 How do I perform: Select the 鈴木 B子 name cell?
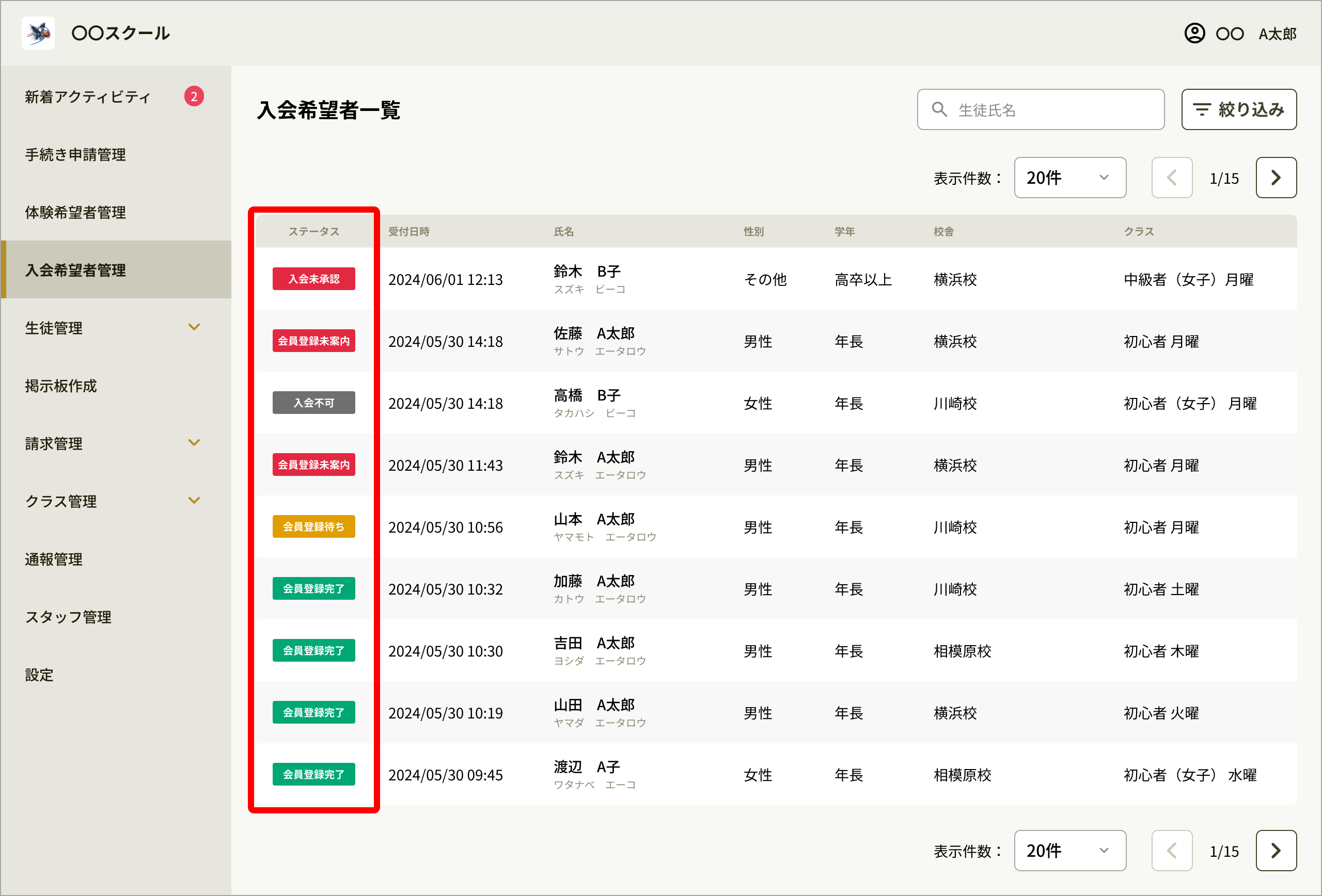point(589,279)
